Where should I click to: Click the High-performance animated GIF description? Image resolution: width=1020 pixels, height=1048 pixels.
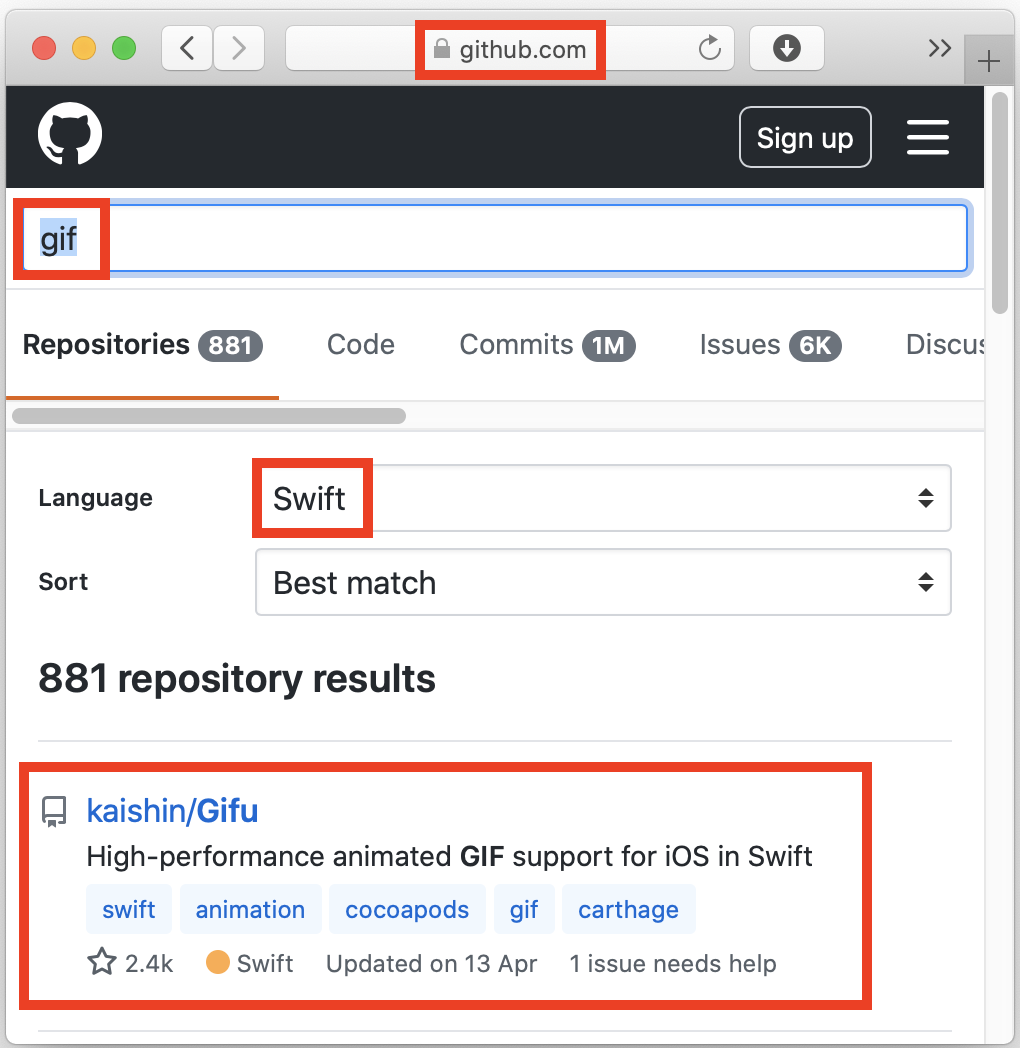pos(449,856)
